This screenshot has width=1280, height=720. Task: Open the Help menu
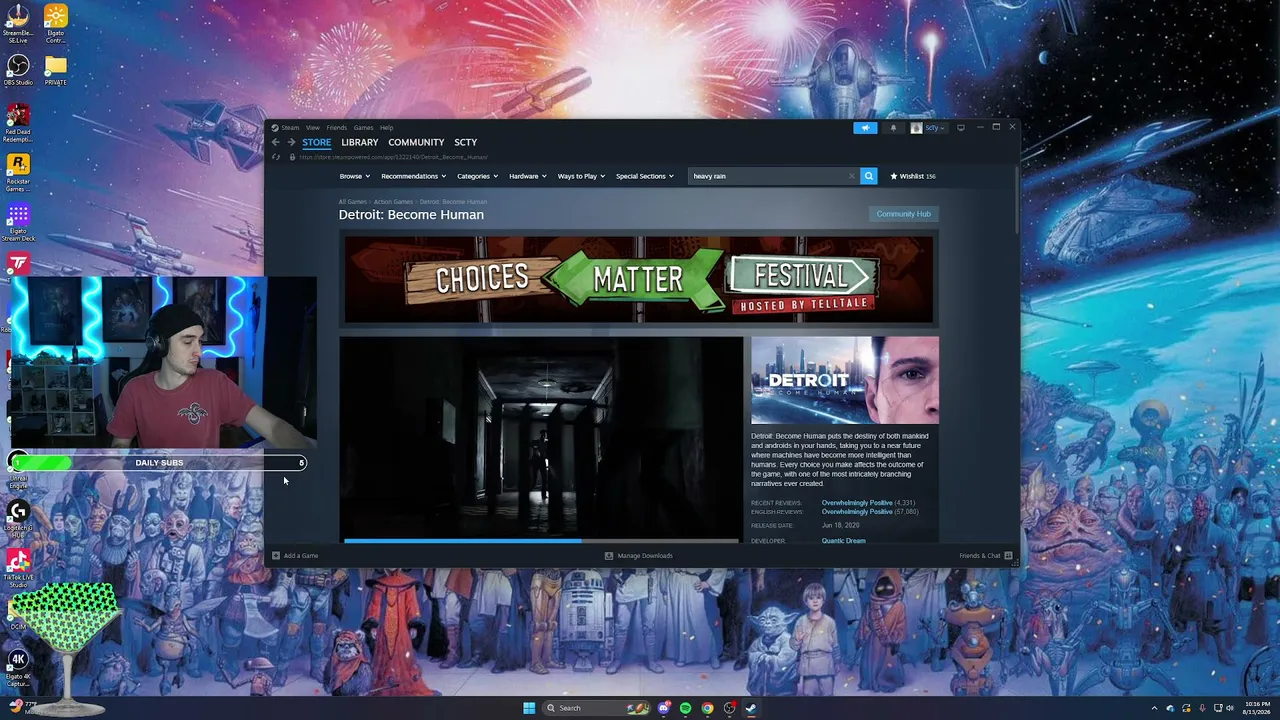click(386, 128)
